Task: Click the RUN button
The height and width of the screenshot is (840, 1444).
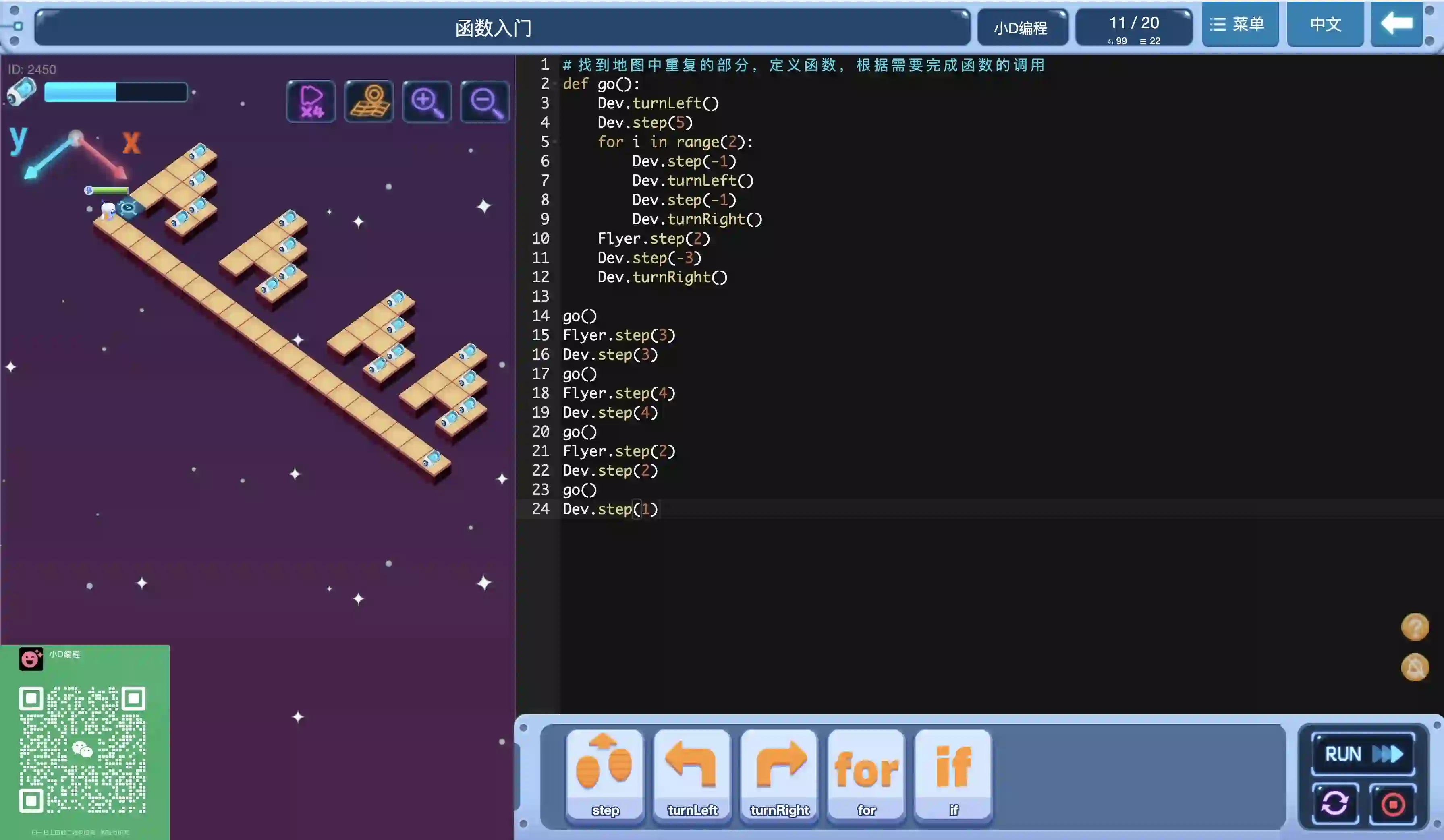Action: (1363, 753)
